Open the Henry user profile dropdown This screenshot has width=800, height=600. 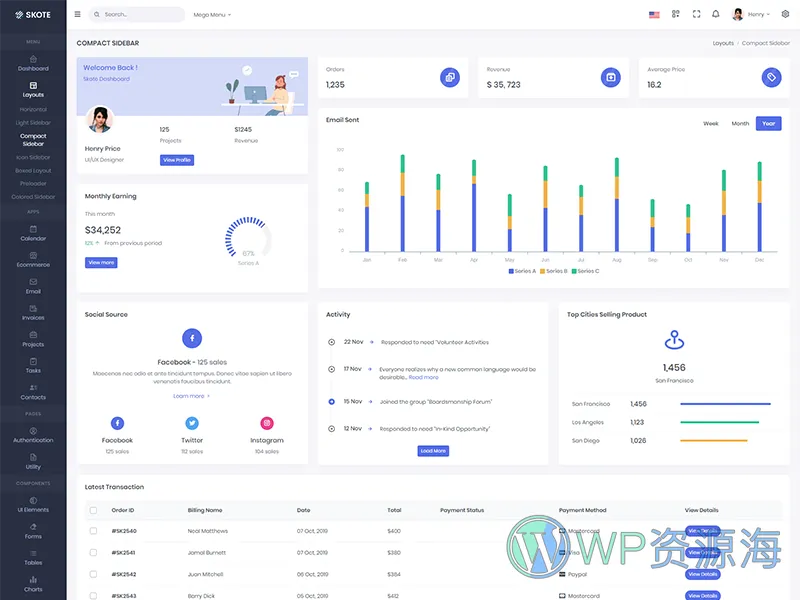tap(750, 14)
